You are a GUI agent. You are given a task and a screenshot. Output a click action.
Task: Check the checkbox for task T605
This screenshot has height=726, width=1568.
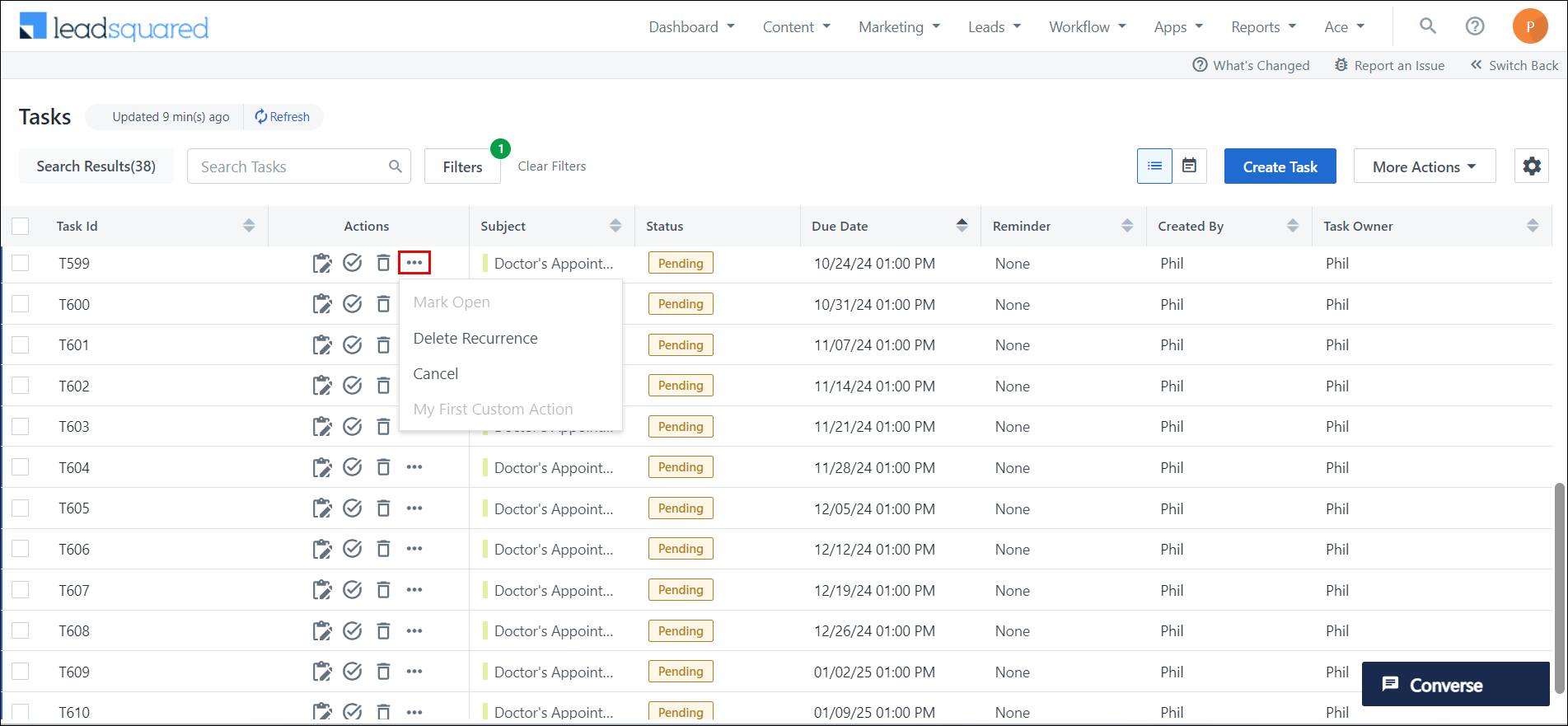(21, 508)
